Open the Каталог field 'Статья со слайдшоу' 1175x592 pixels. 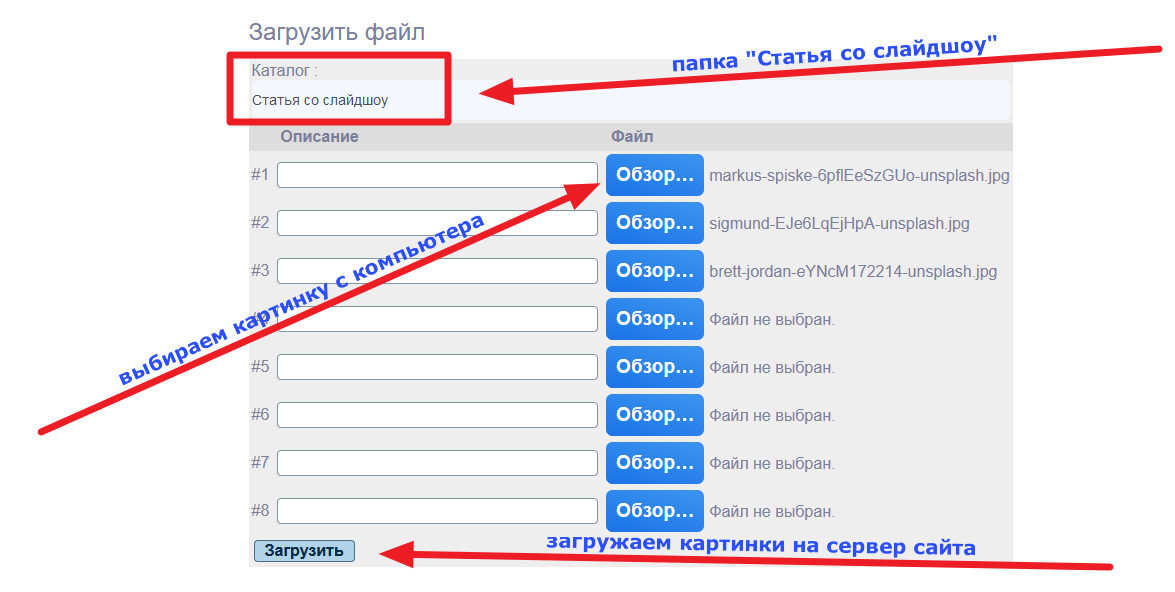pyautogui.click(x=630, y=100)
